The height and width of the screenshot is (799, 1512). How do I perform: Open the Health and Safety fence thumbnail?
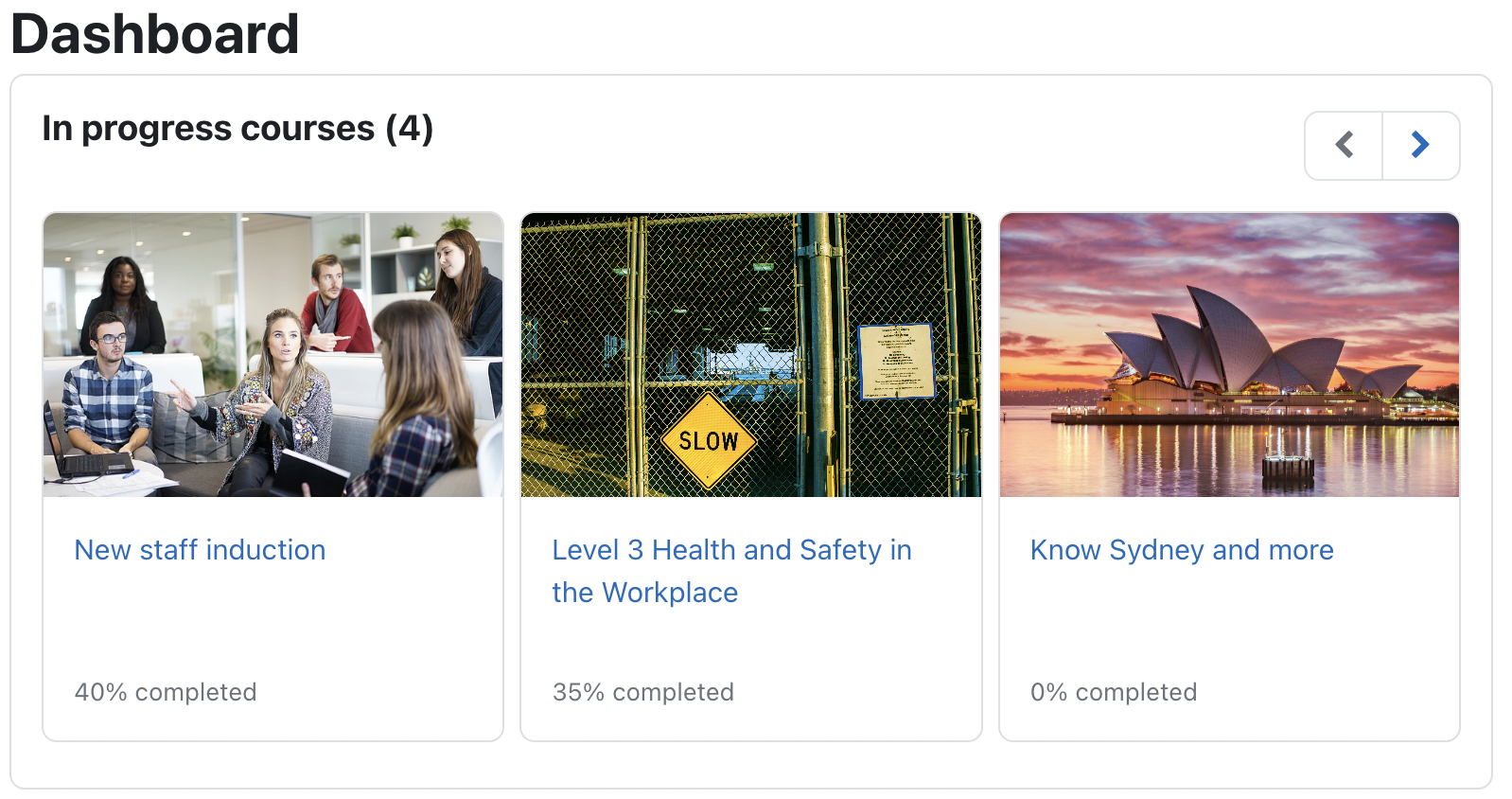tap(750, 354)
